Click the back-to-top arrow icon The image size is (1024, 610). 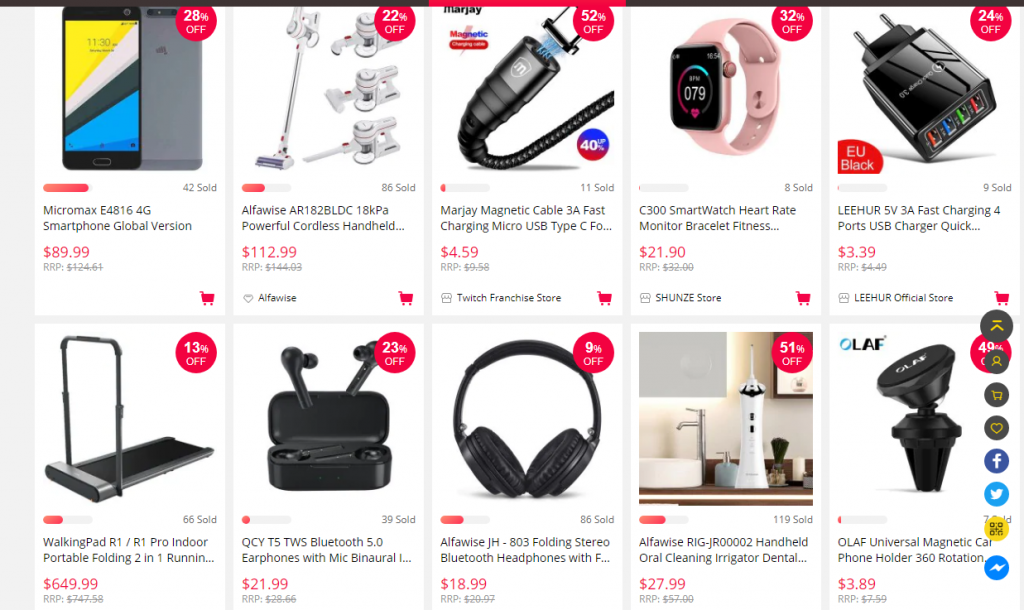point(997,326)
